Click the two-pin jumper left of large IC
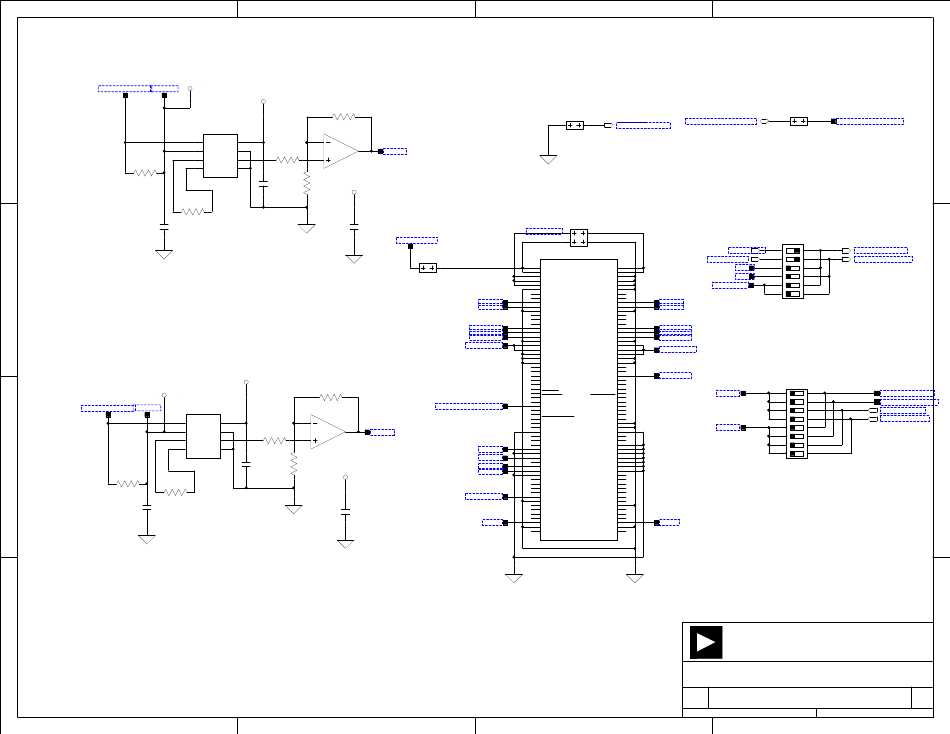This screenshot has width=950, height=734. pyautogui.click(x=428, y=268)
